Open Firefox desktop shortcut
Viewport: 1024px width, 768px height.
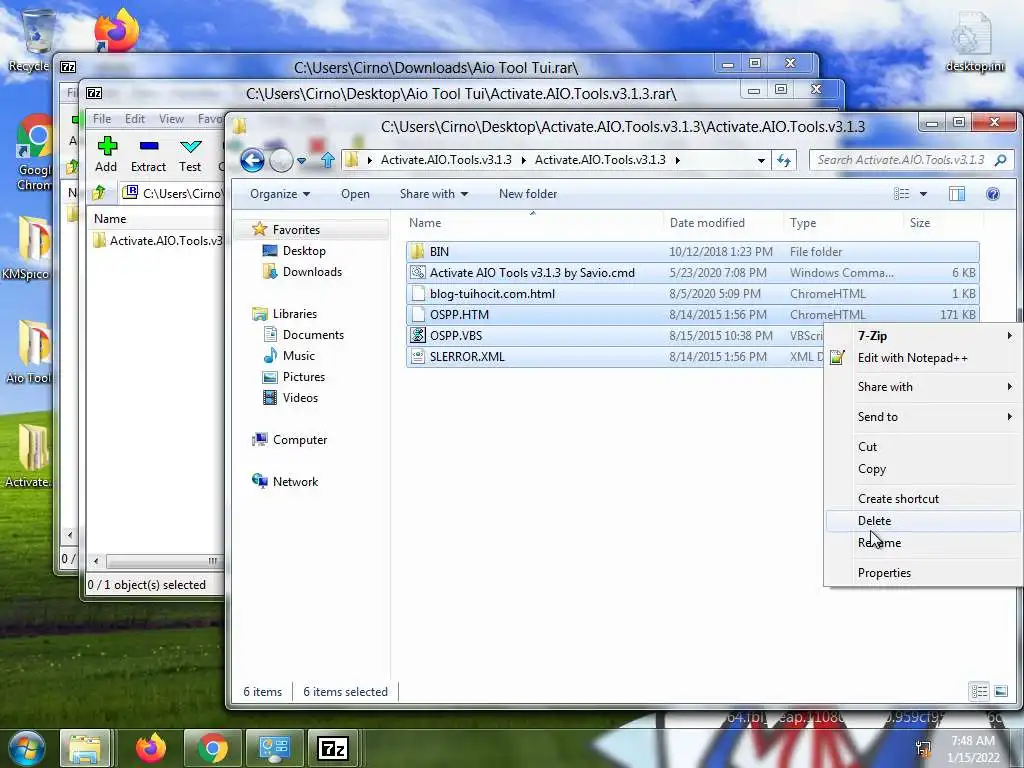116,29
